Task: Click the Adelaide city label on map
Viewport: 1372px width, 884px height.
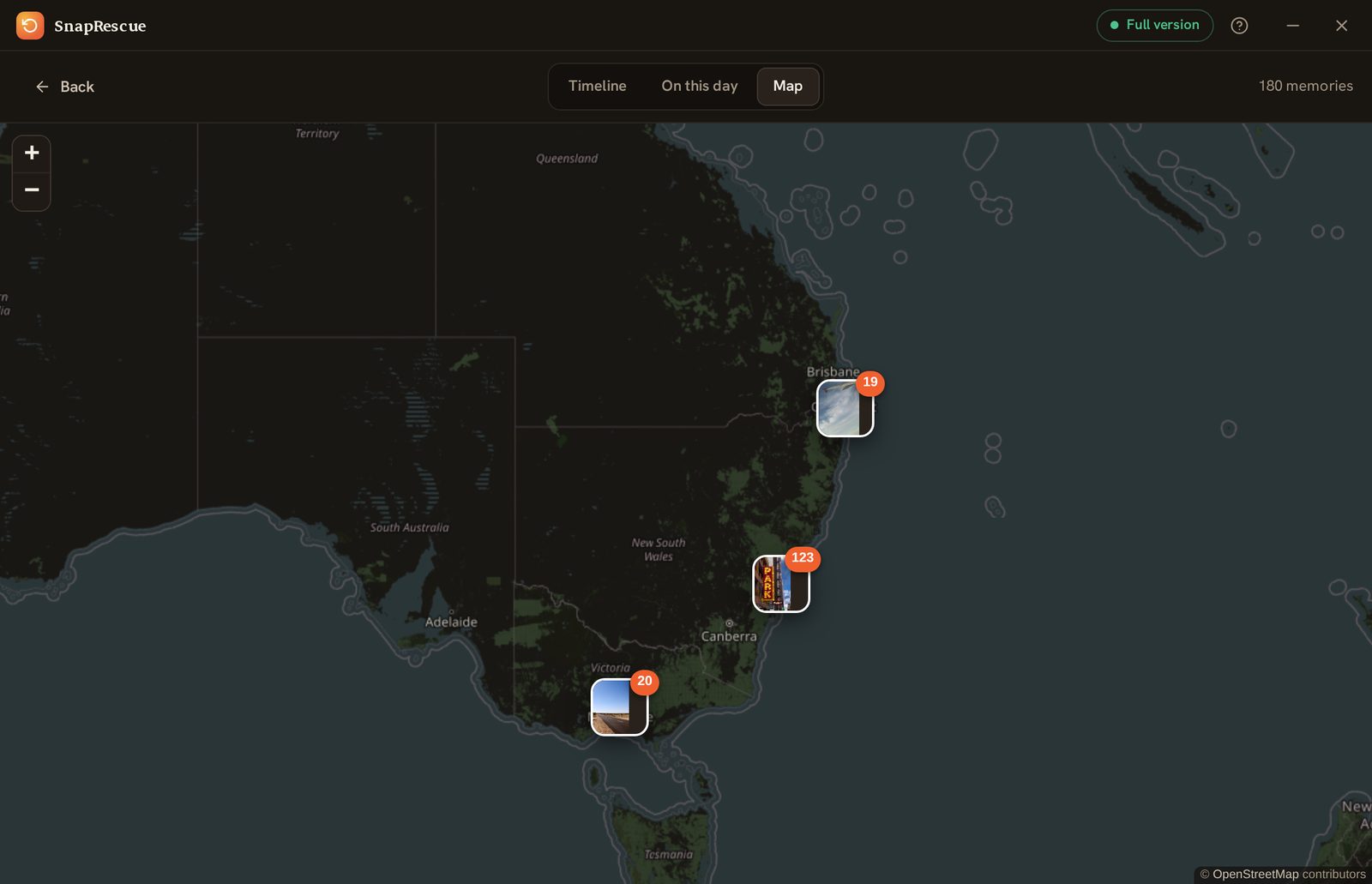Action: (x=451, y=622)
